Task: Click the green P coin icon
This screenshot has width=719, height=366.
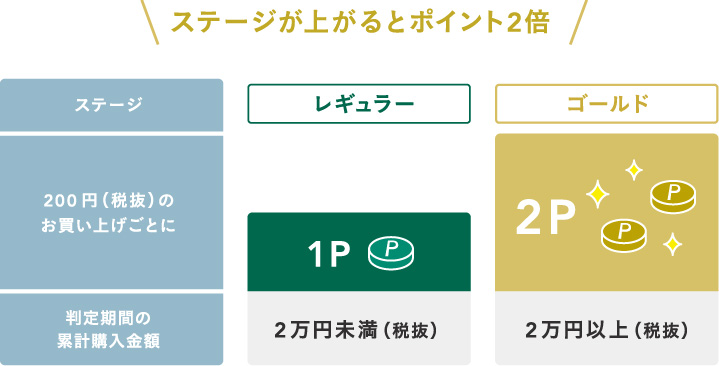Action: (391, 255)
